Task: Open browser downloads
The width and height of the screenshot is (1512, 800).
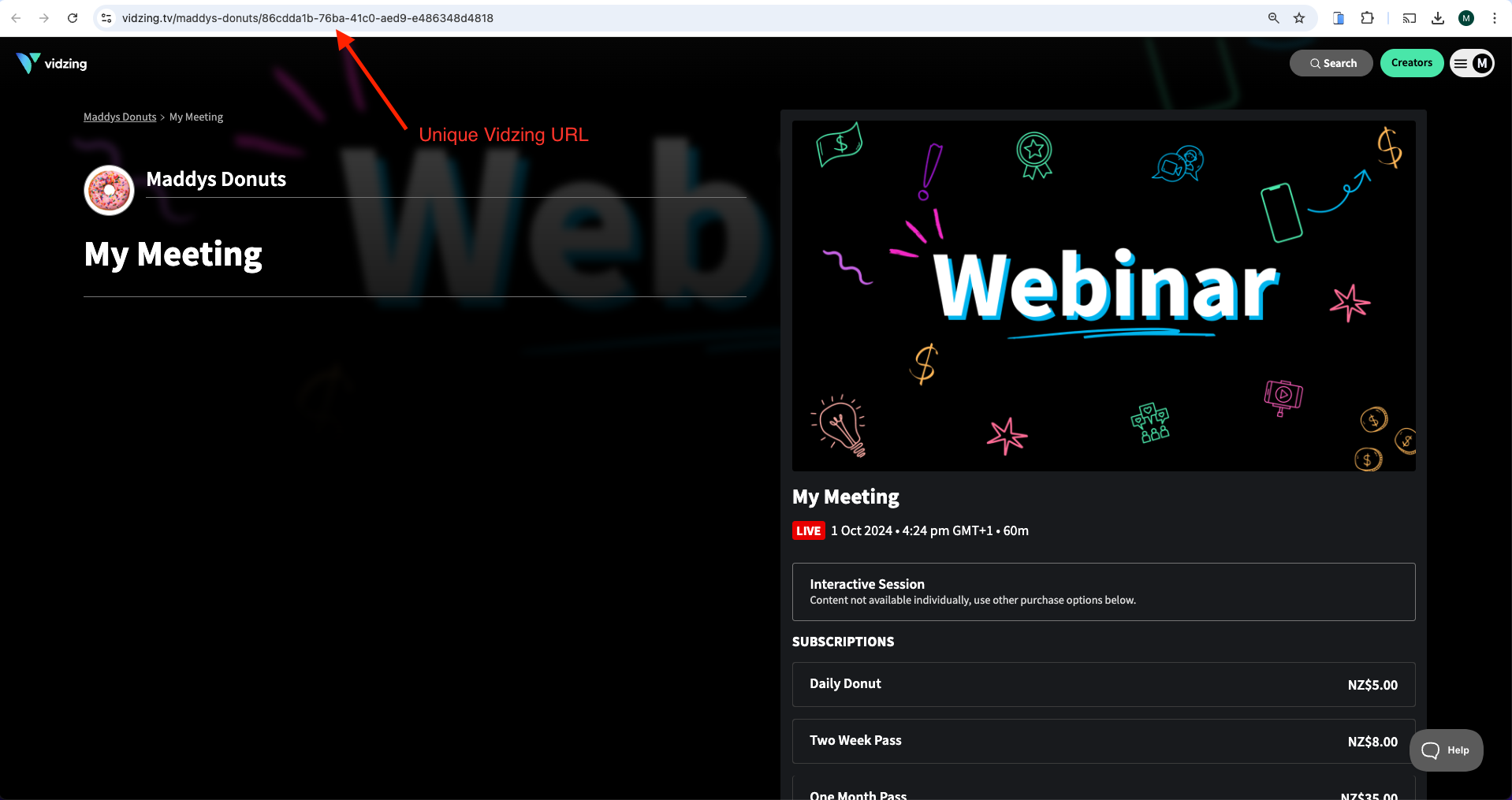Action: click(x=1438, y=18)
